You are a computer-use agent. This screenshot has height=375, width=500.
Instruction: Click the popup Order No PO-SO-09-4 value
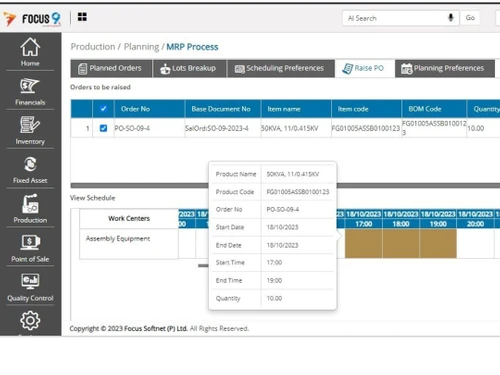click(x=283, y=209)
